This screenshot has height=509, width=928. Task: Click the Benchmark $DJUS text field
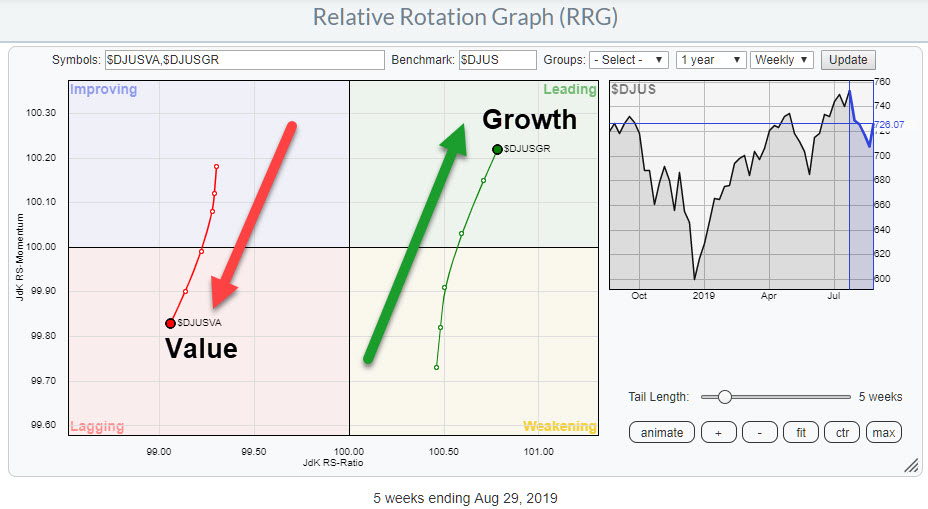[x=497, y=60]
